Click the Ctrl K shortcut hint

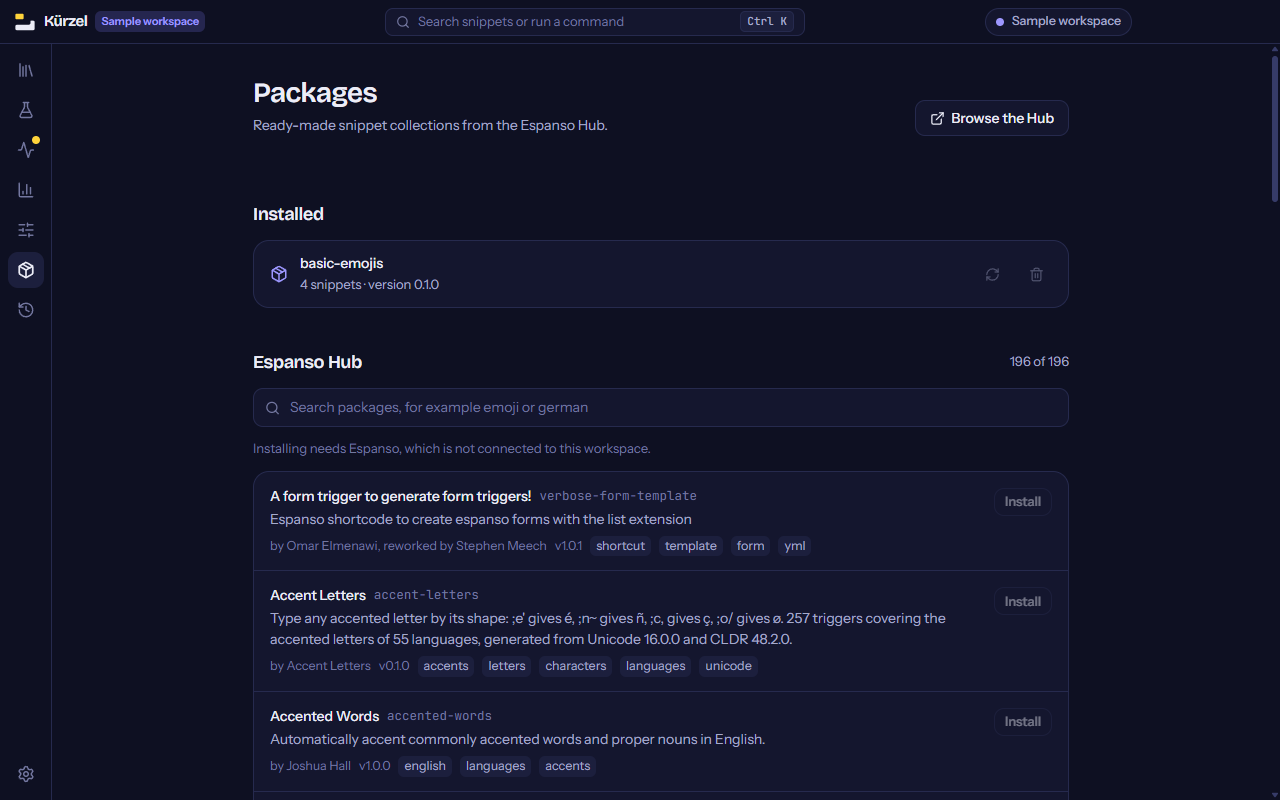pyautogui.click(x=767, y=22)
